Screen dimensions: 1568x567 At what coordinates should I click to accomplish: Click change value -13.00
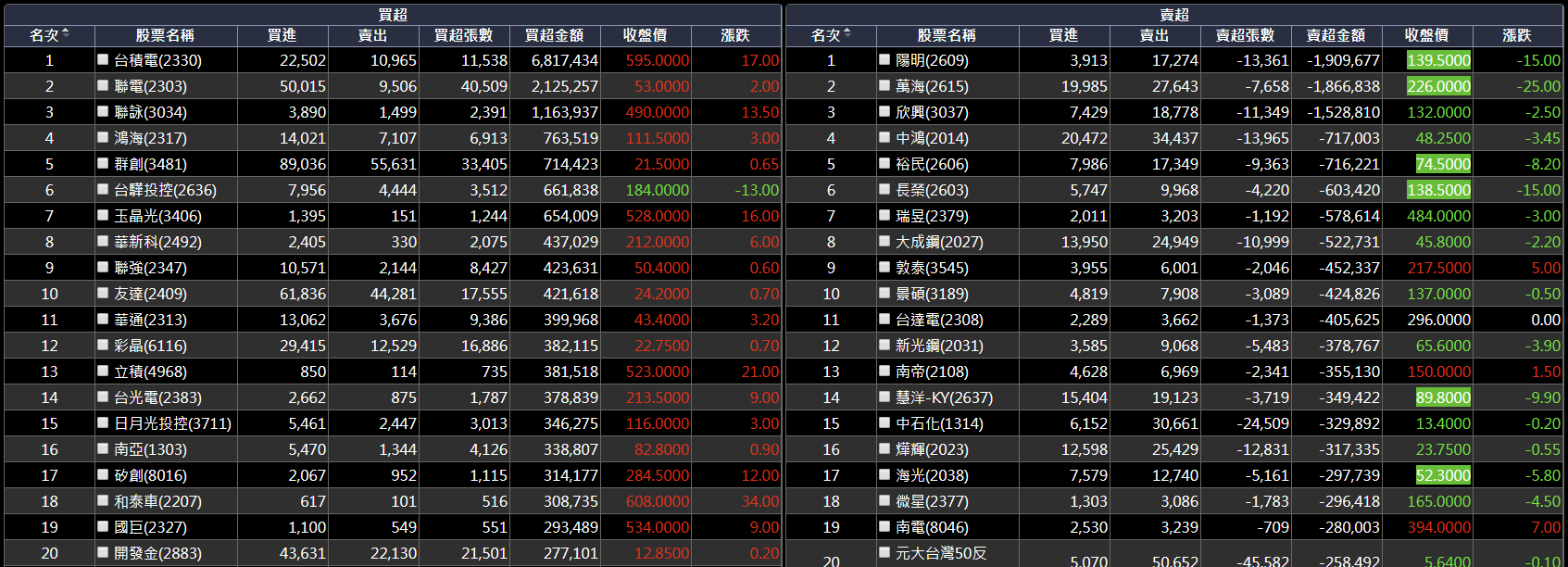point(757,190)
